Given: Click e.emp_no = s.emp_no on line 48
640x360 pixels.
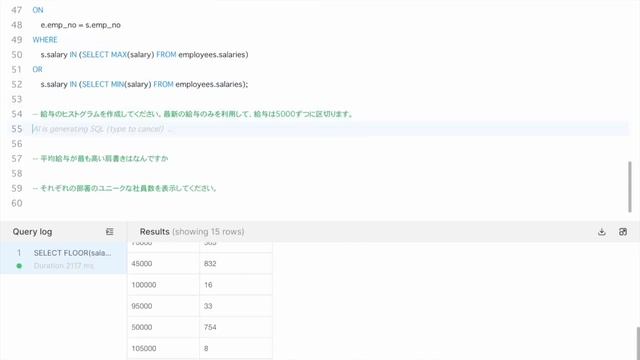Looking at the screenshot, I should [x=80, y=25].
